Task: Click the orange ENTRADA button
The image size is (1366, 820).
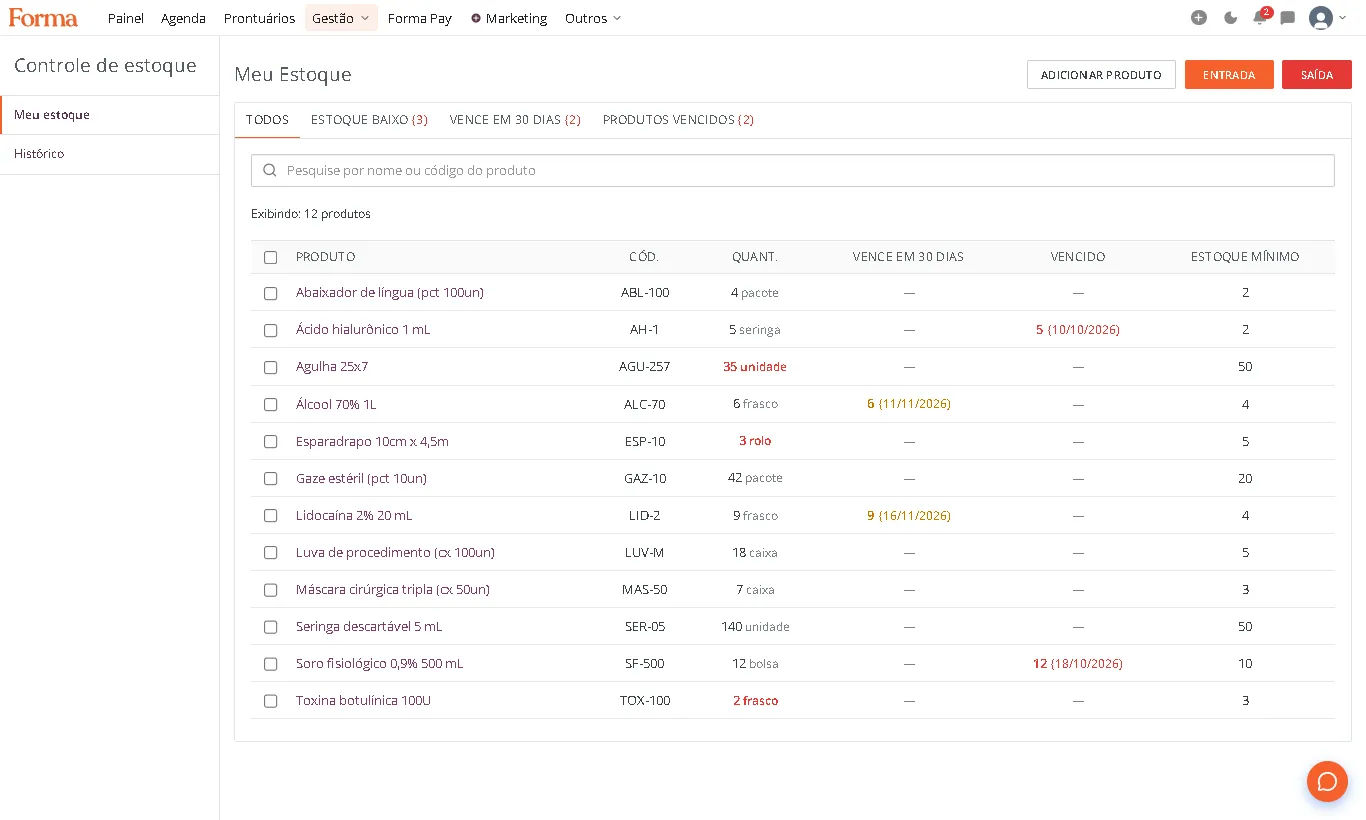Action: coord(1229,75)
